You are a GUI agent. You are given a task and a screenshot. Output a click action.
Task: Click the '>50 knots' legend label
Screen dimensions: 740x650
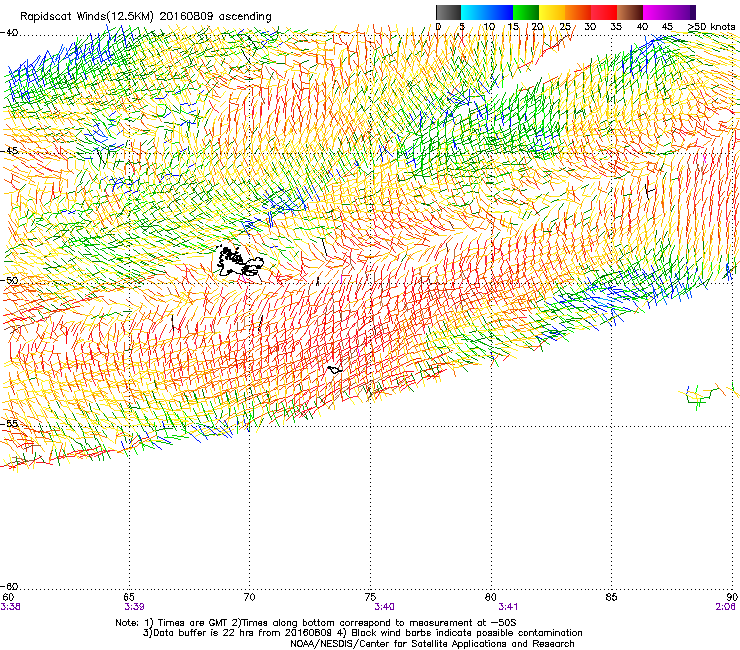[x=711, y=27]
